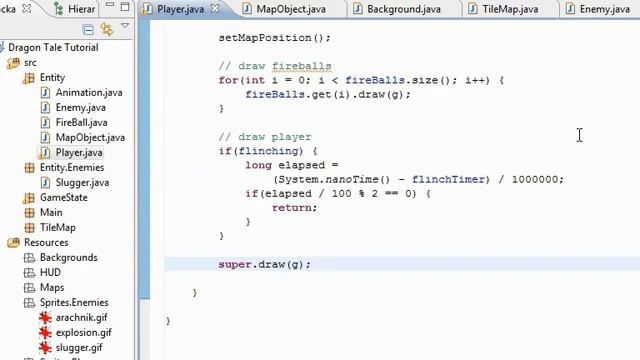Click the Resources source folder icon
This screenshot has height=360, width=640.
(x=13, y=243)
